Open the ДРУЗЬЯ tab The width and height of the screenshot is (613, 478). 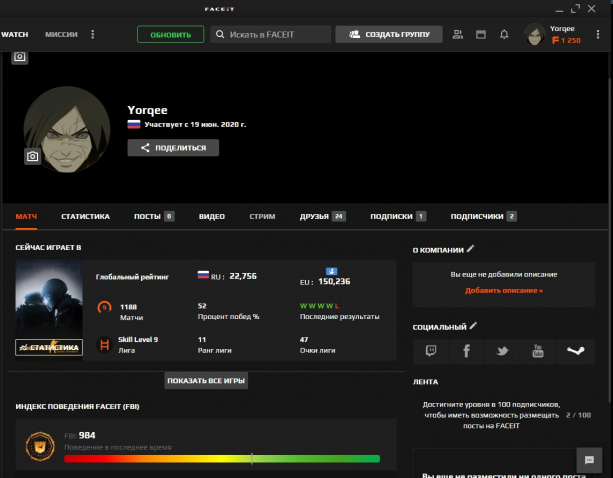314,216
